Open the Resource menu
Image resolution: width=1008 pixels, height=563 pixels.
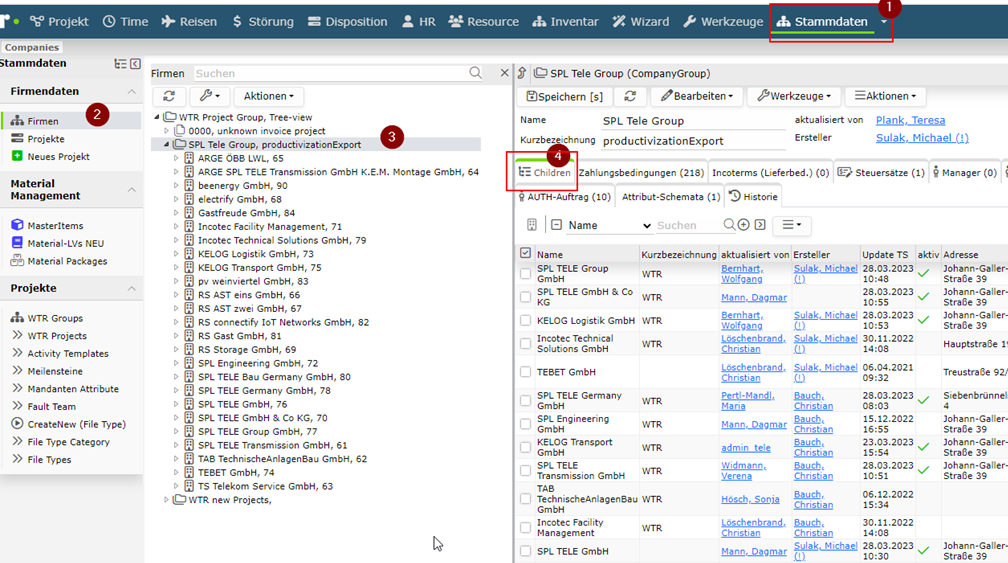[x=483, y=21]
